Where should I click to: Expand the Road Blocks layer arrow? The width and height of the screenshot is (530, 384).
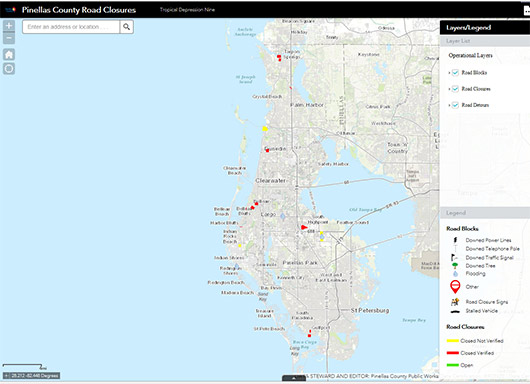click(x=449, y=73)
